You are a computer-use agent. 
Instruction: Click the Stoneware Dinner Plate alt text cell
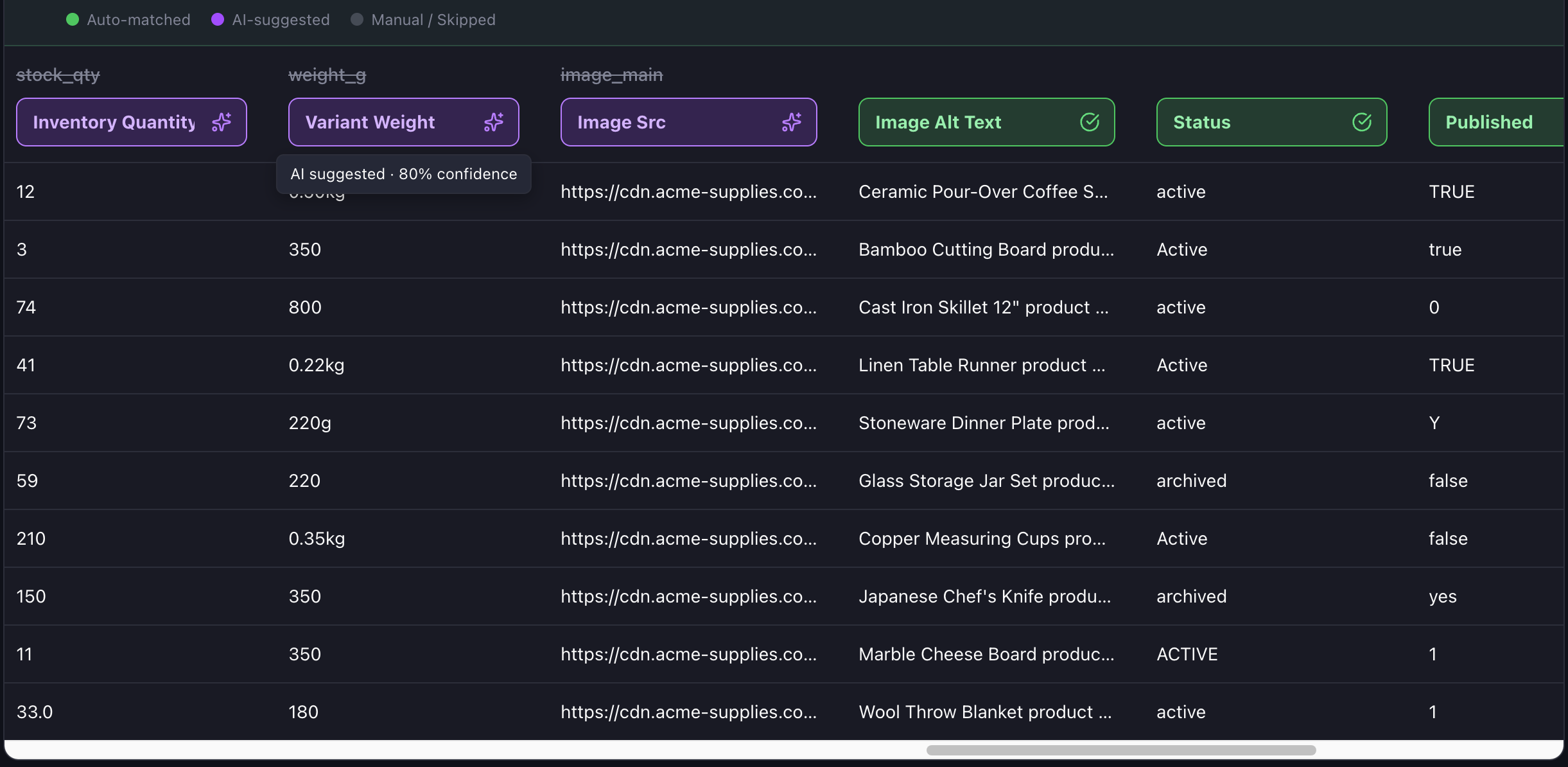click(984, 423)
